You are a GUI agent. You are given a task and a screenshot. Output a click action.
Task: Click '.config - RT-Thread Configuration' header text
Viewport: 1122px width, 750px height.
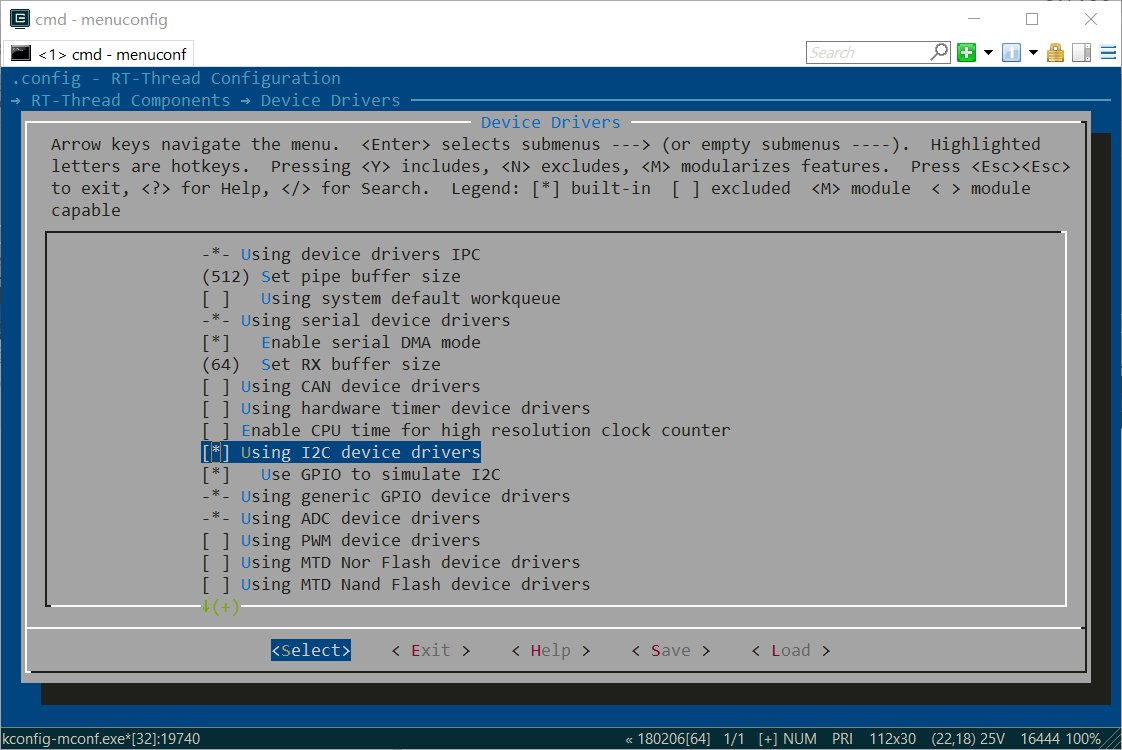[177, 79]
